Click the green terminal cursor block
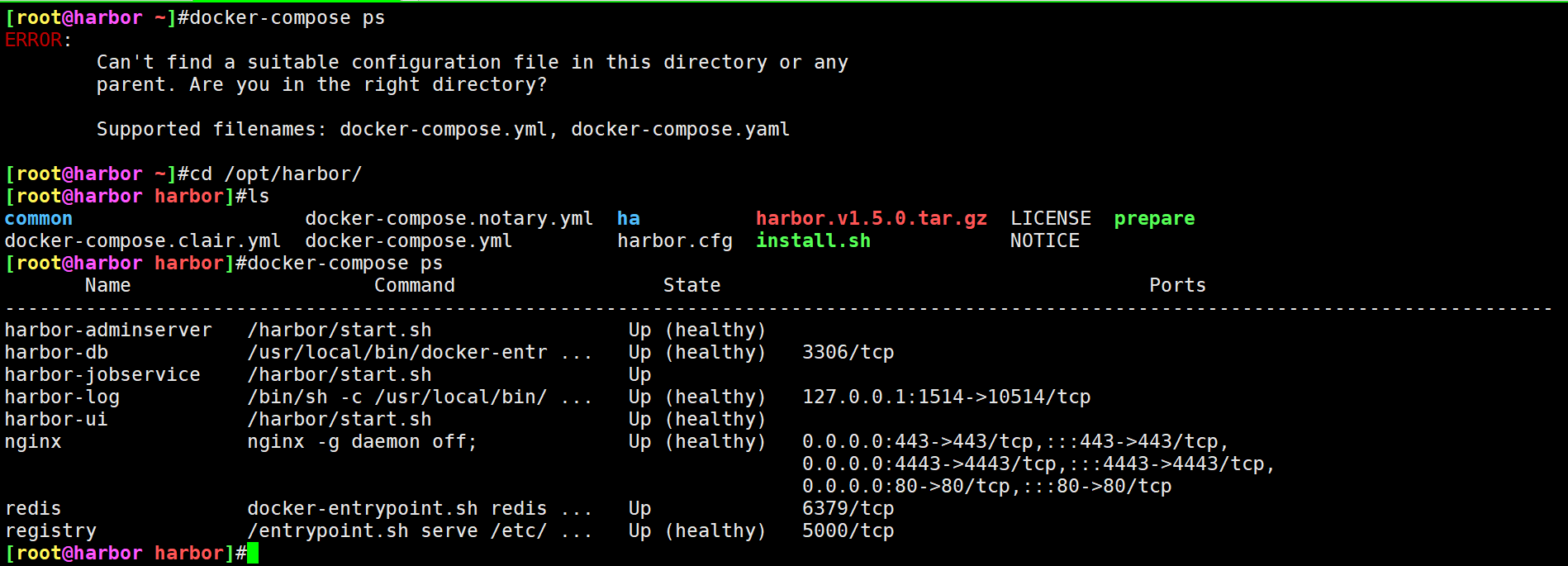Screen dimensions: 1568x566 [253, 553]
